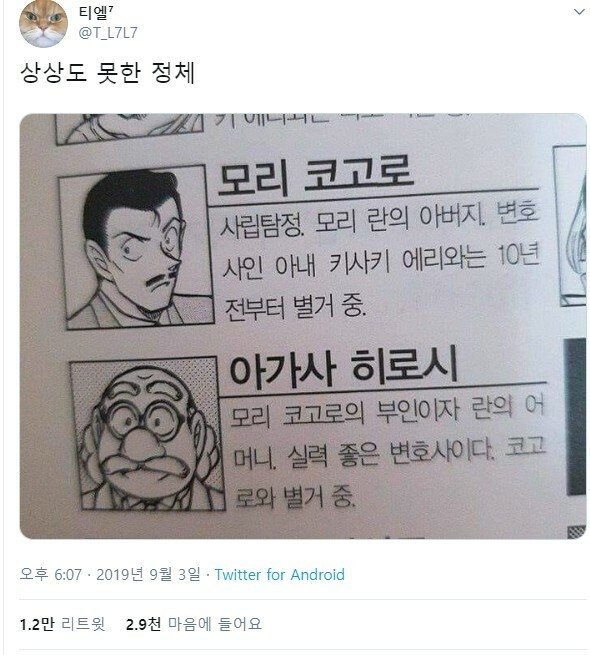Image resolution: width=590 pixels, height=655 pixels.
Task: Click the 모리 코고로 name heading
Action: 316,175
